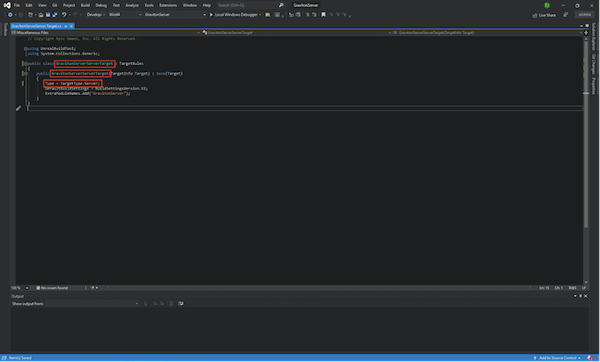This screenshot has height=362, width=600.
Task: Click the search magnifier icon
Action: click(281, 5)
